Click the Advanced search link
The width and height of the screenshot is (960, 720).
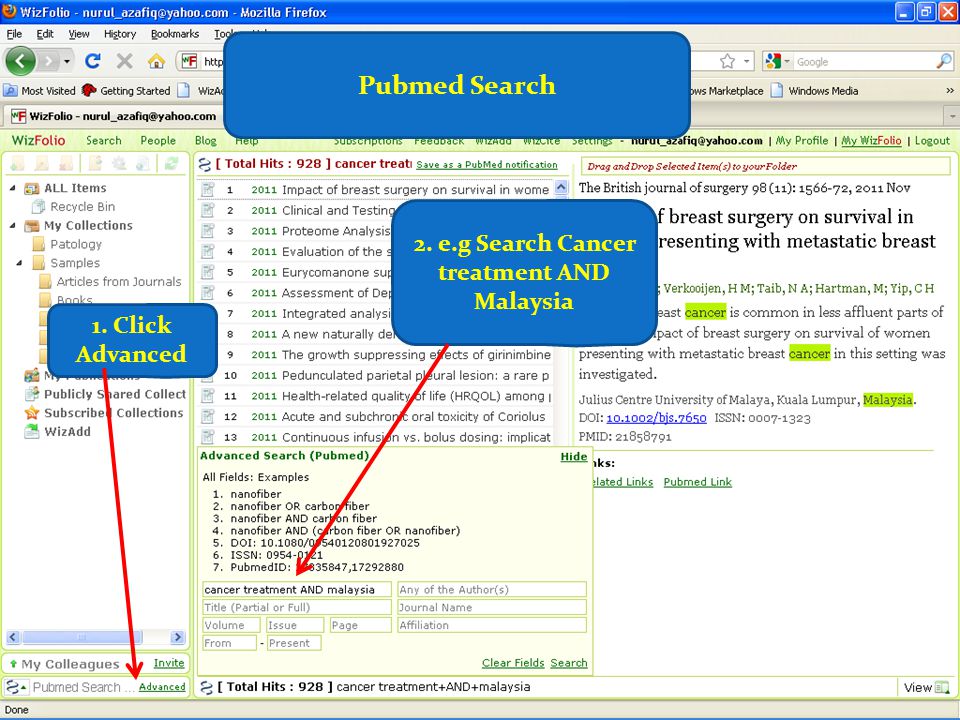coord(162,687)
